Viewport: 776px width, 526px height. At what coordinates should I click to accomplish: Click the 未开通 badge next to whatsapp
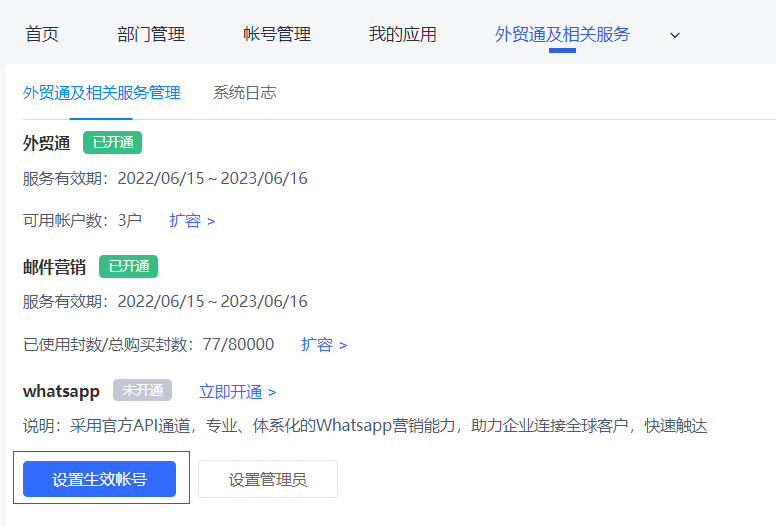pyautogui.click(x=142, y=390)
